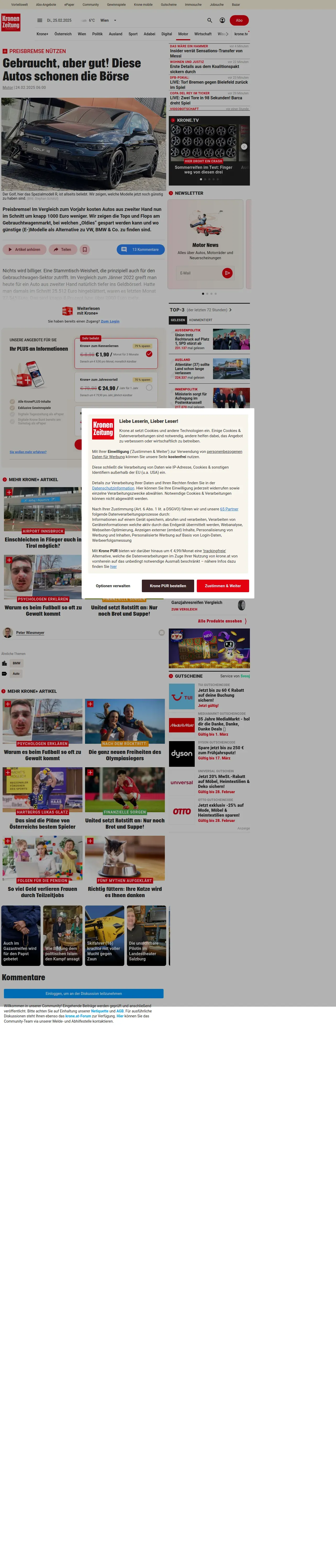Select the Krone+ zum Jahresvorteil radio
This screenshot has height=1568, width=336.
point(149,388)
